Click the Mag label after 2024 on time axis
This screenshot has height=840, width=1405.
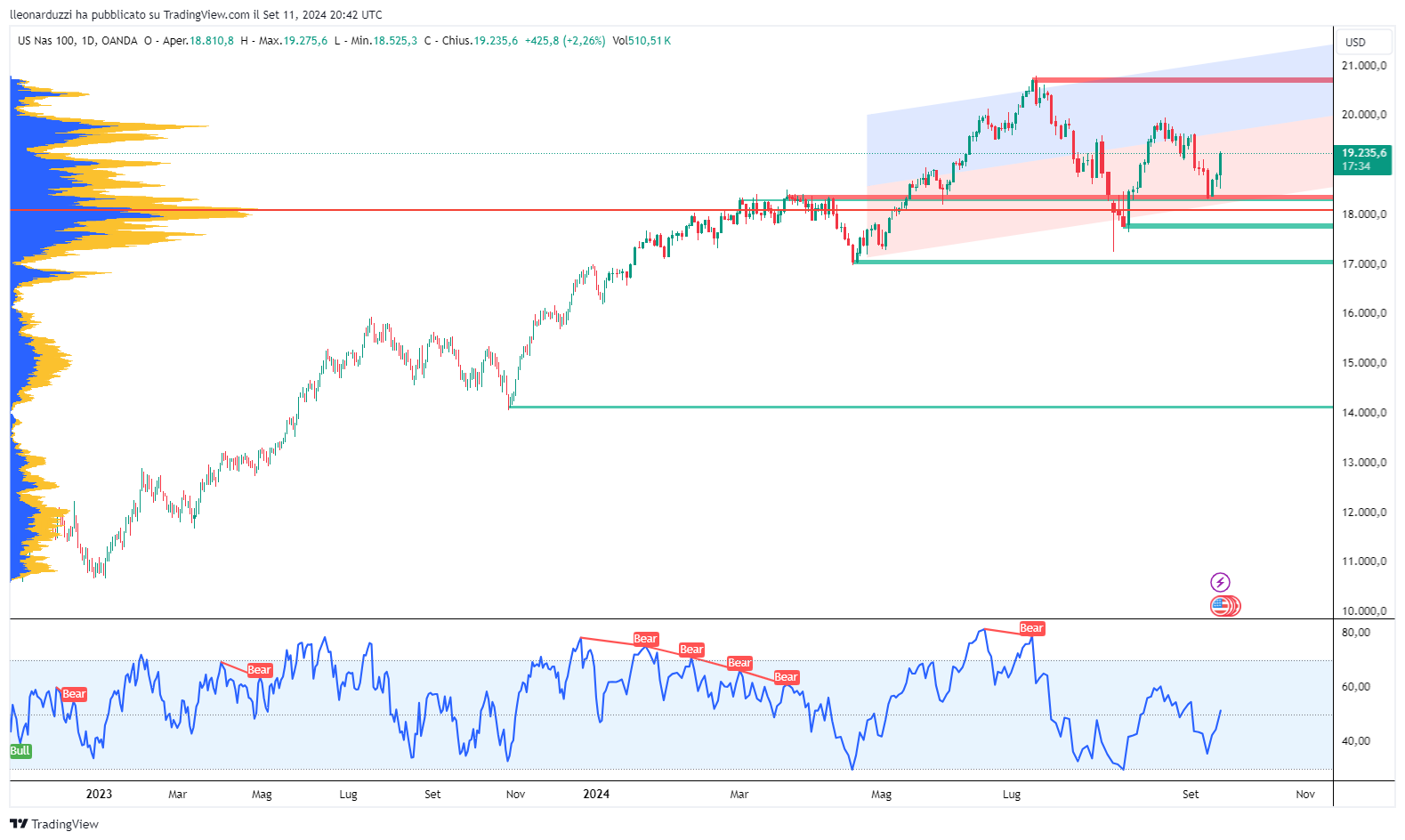tap(882, 795)
